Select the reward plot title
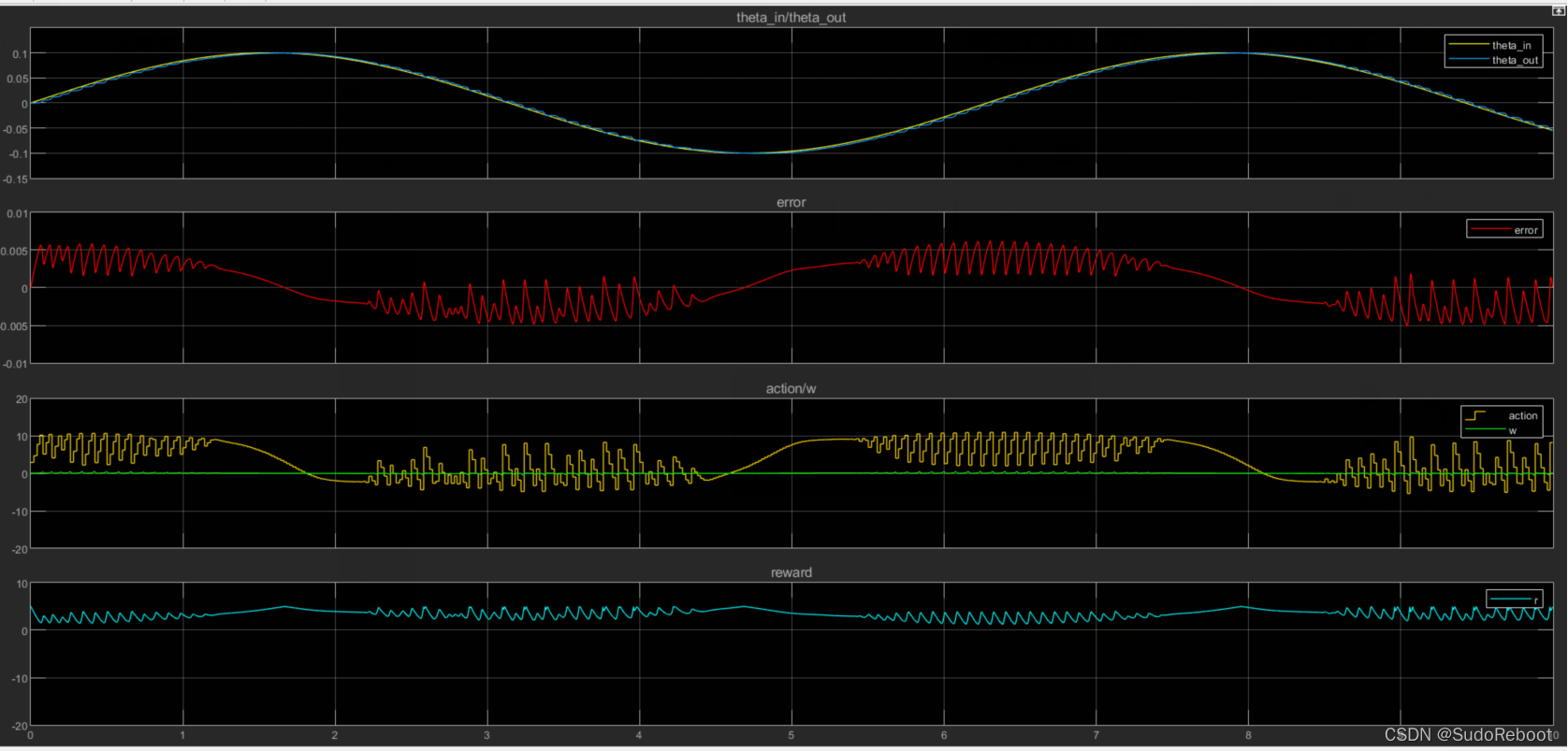 click(x=791, y=572)
